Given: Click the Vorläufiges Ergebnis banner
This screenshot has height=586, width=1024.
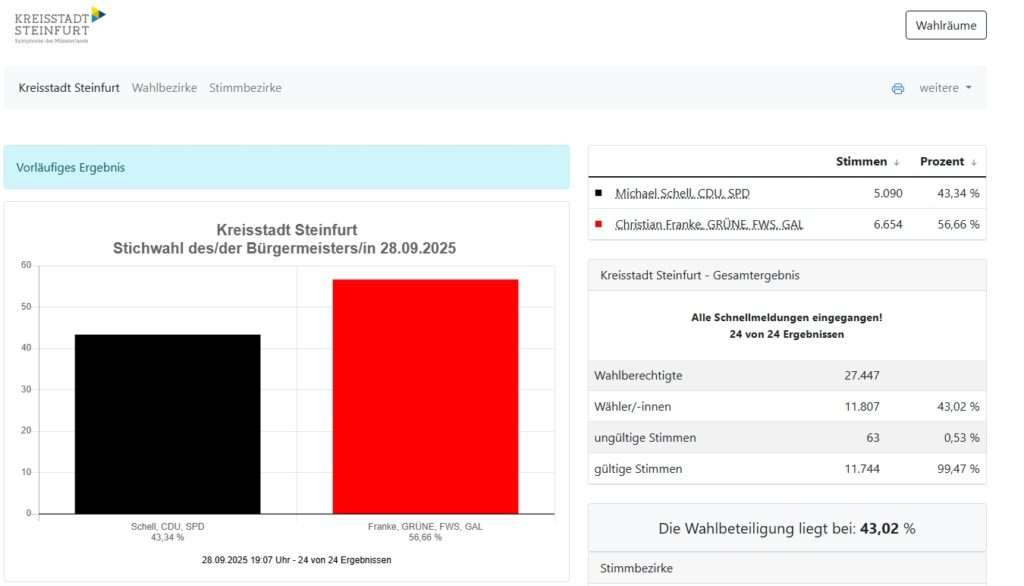Looking at the screenshot, I should coord(286,167).
